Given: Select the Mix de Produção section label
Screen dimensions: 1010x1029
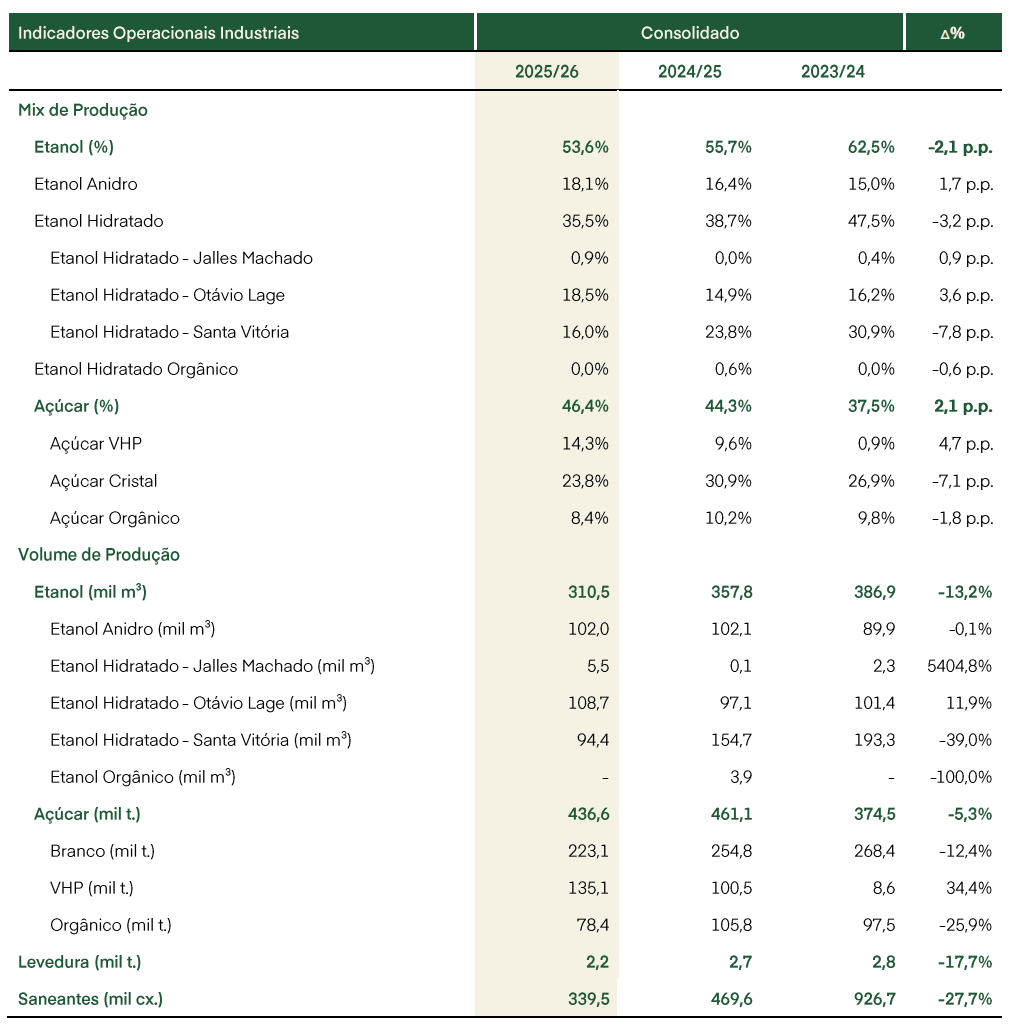Looking at the screenshot, I should coord(83,110).
